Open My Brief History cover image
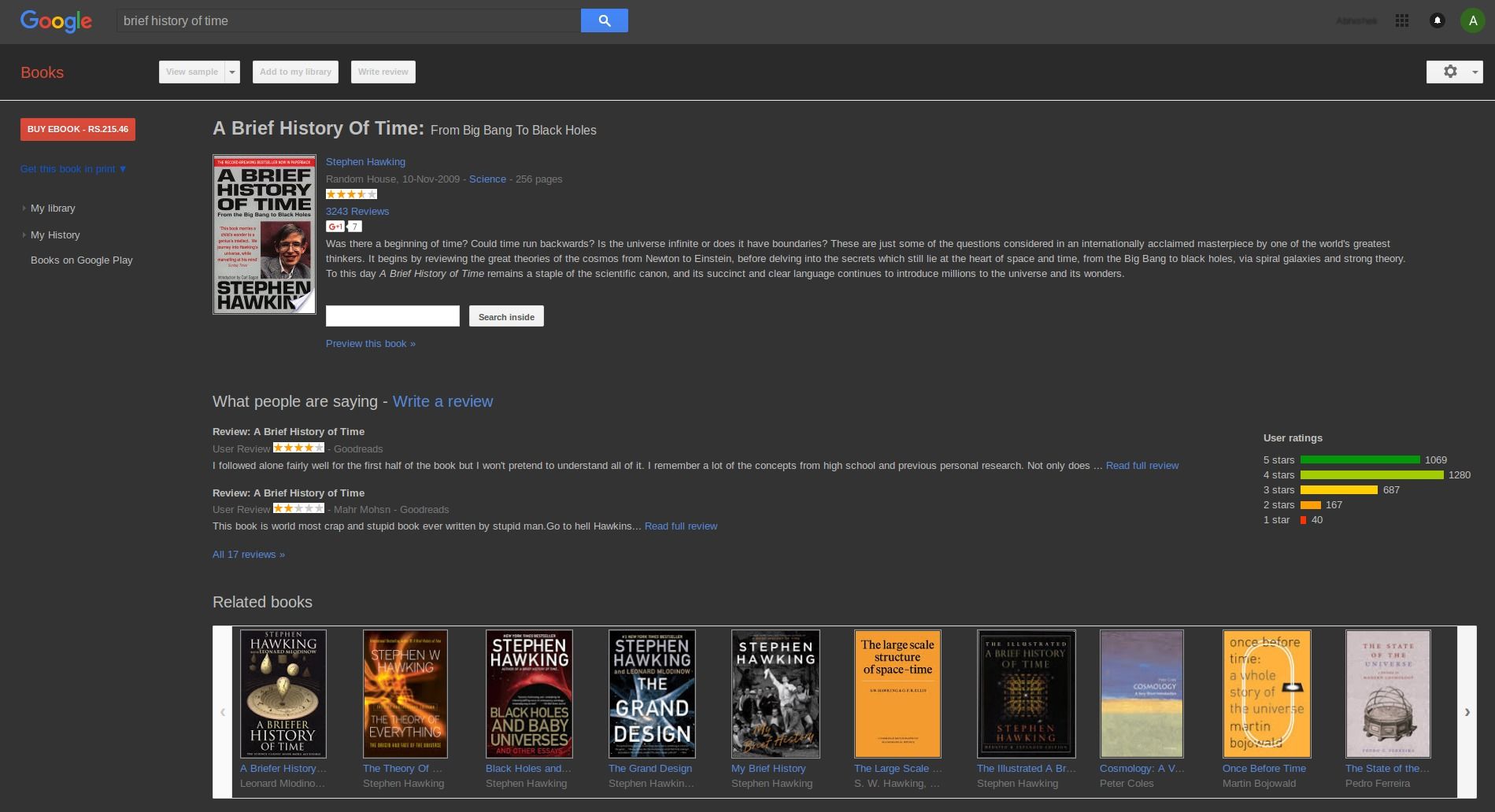Viewport: 1495px width, 812px height. pos(775,693)
